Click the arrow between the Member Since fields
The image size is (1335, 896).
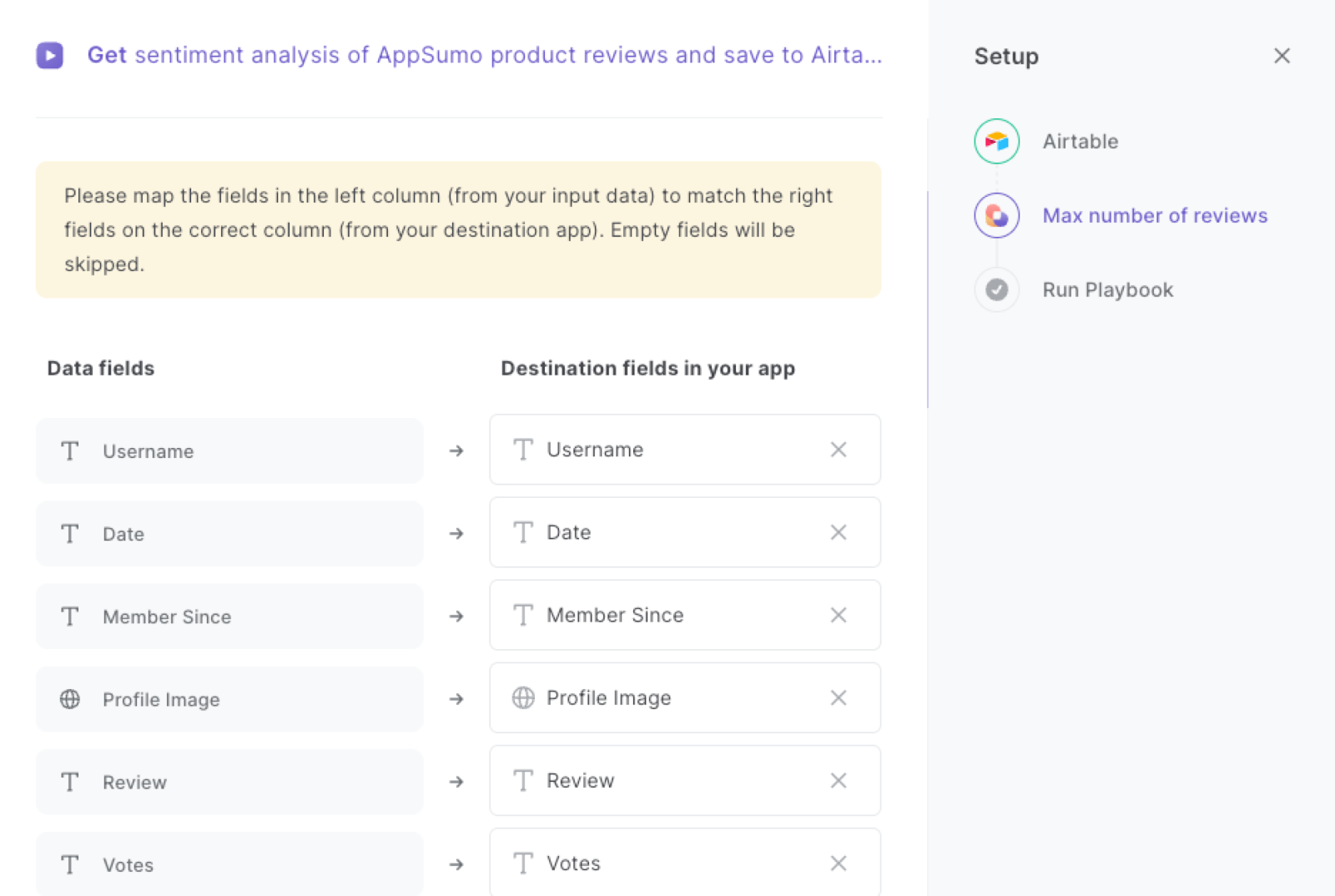tap(456, 616)
